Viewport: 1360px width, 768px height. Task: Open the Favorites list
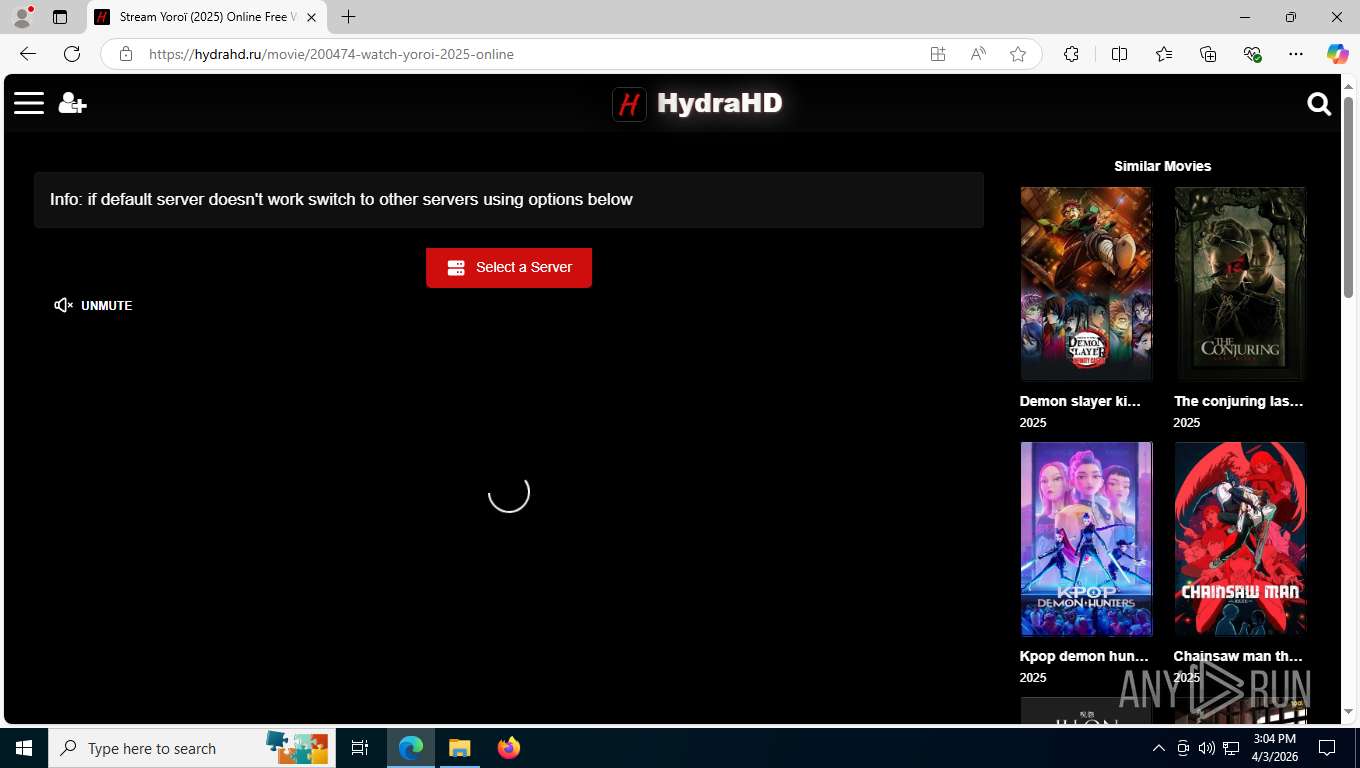coord(1164,54)
